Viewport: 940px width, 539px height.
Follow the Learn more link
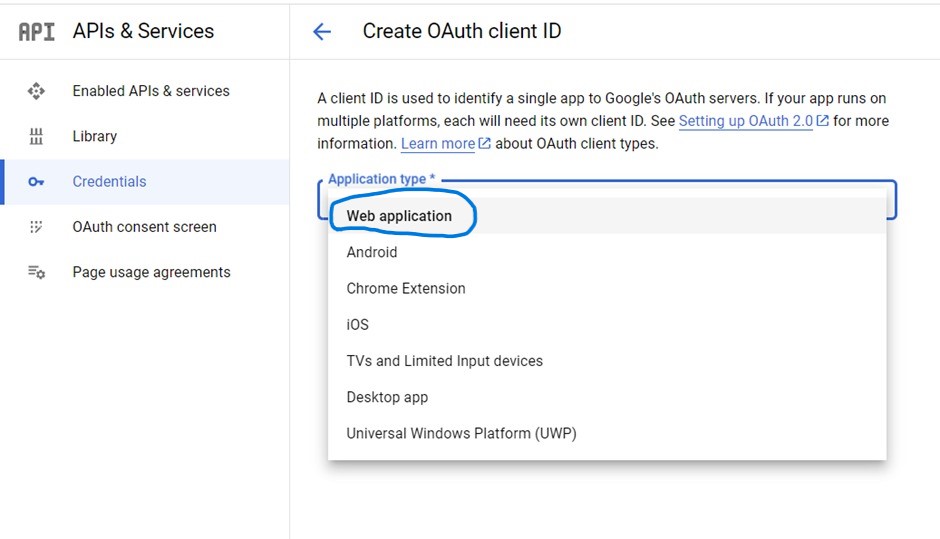(x=438, y=144)
